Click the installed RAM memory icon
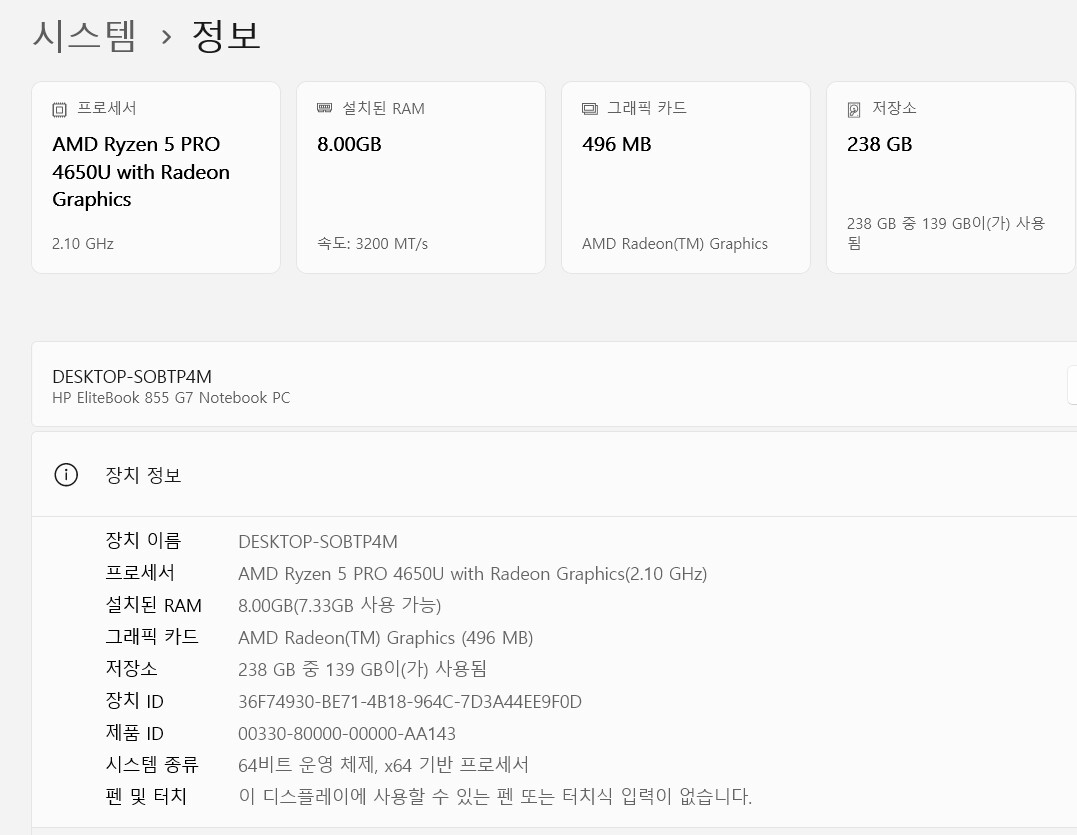The width and height of the screenshot is (1077, 835). (324, 108)
